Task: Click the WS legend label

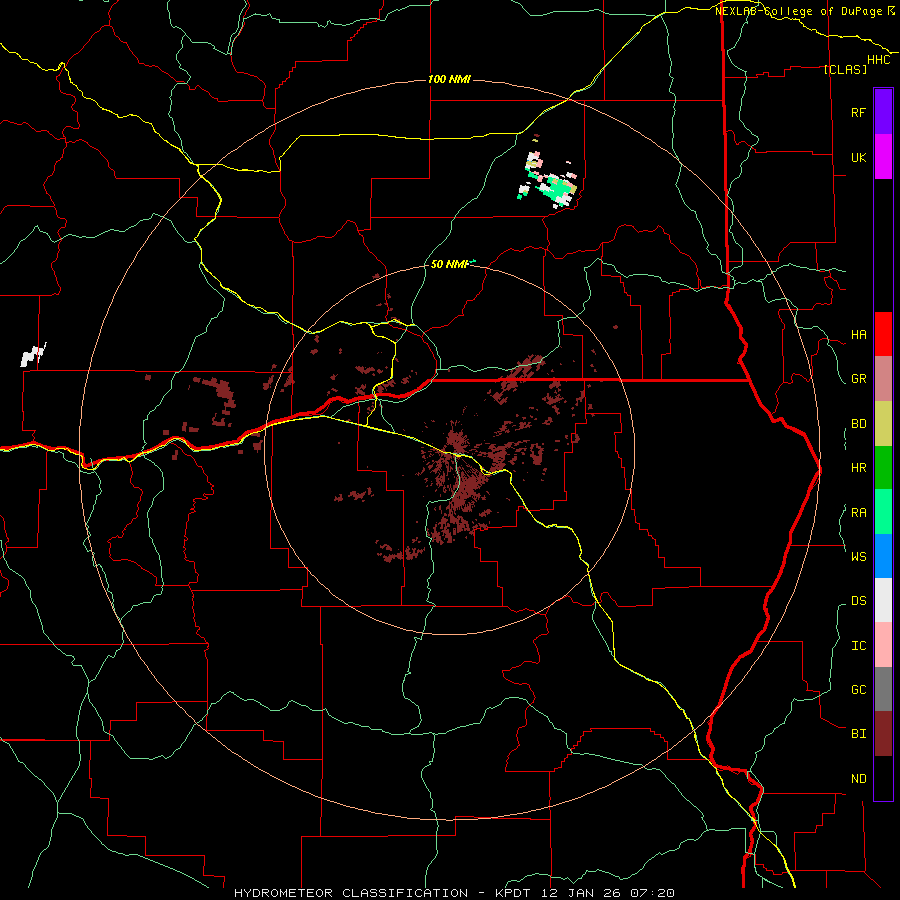Action: (858, 557)
